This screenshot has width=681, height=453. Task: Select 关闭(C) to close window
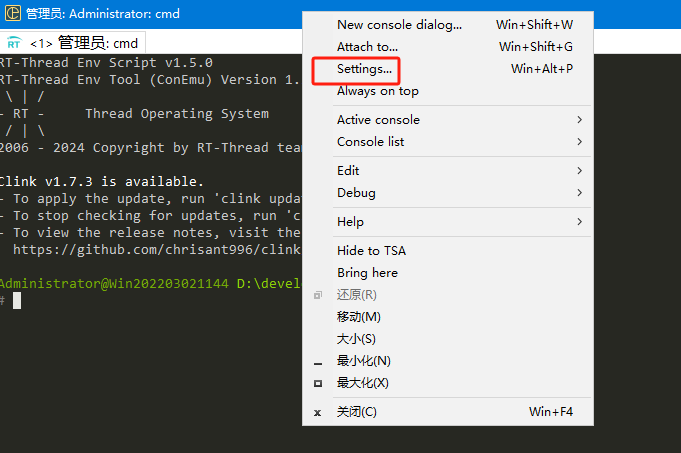(x=448, y=412)
